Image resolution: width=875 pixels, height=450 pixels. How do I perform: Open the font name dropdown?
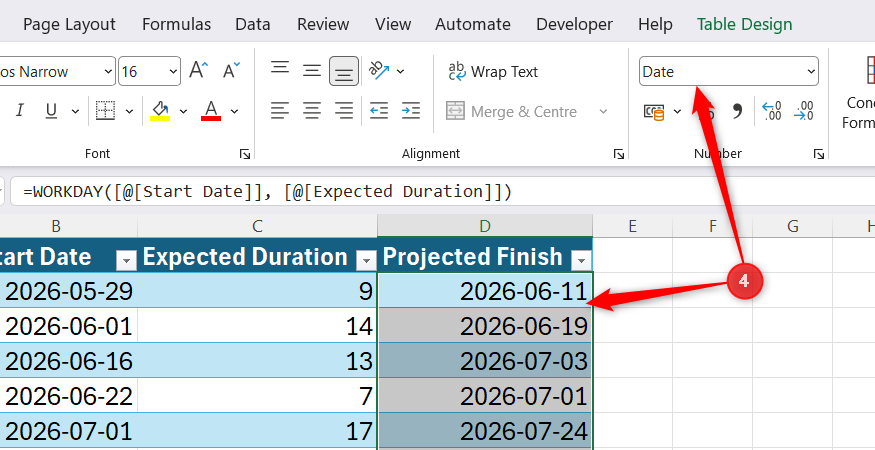click(108, 71)
